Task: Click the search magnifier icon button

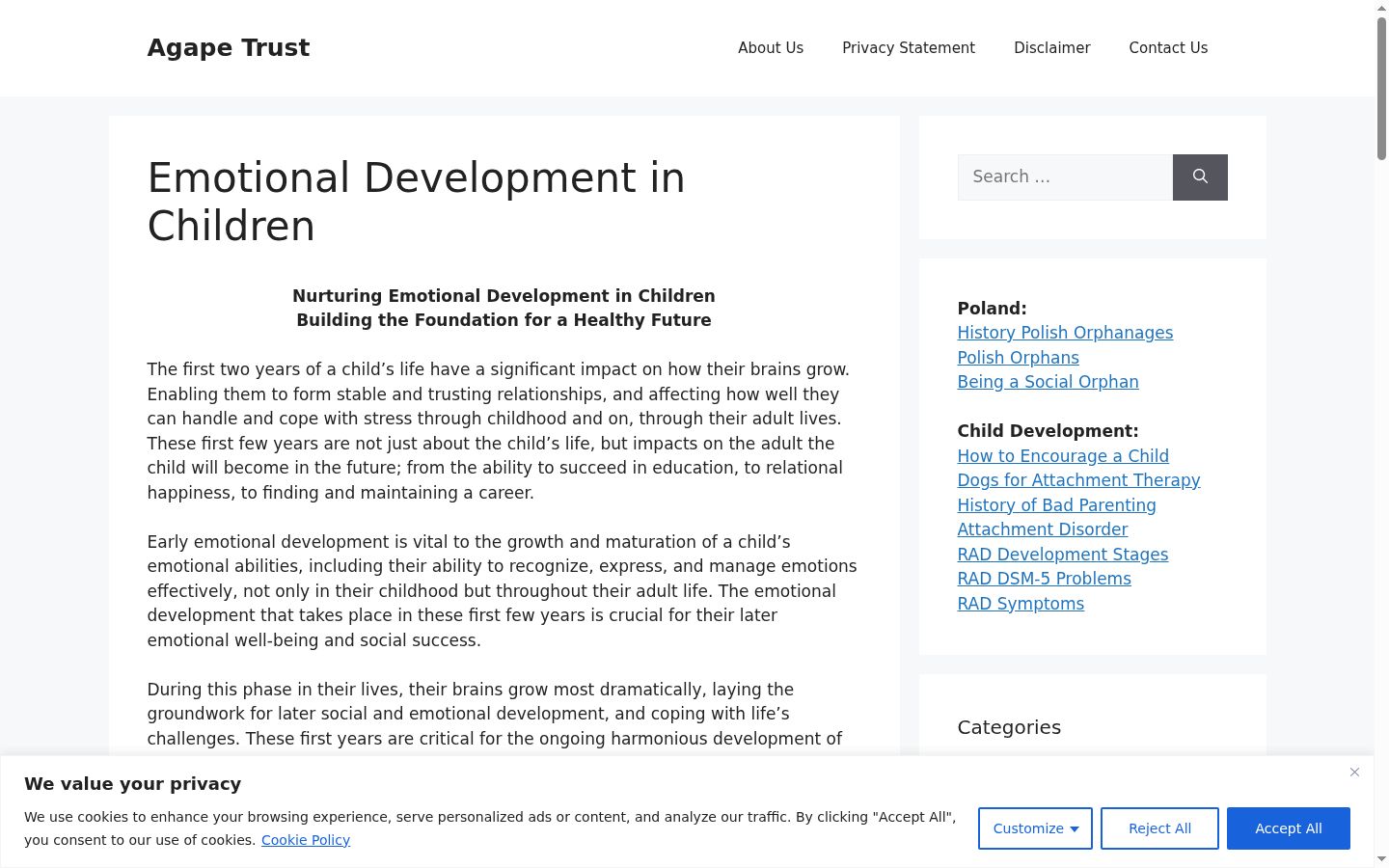Action: click(1200, 177)
